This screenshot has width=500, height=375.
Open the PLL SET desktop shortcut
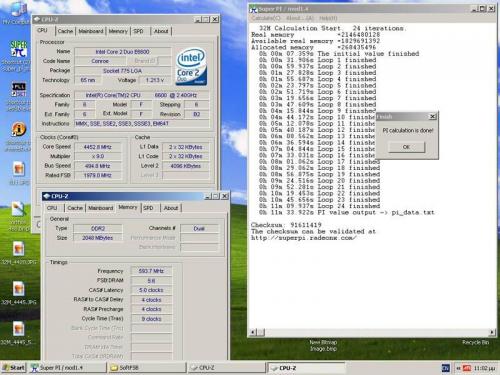pyautogui.click(x=19, y=90)
